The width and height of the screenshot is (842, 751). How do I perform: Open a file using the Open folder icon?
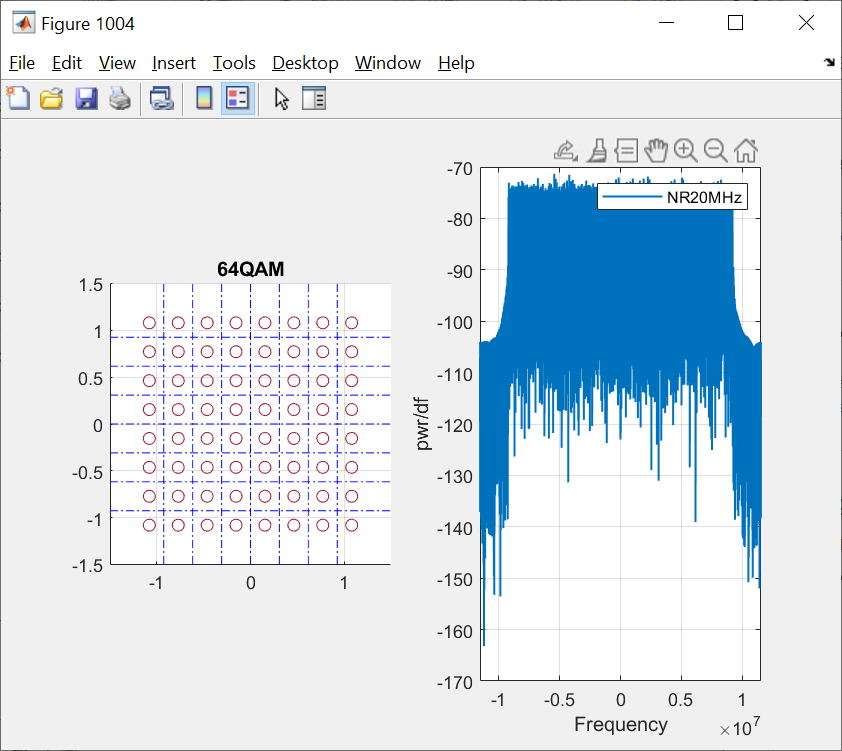pos(51,98)
